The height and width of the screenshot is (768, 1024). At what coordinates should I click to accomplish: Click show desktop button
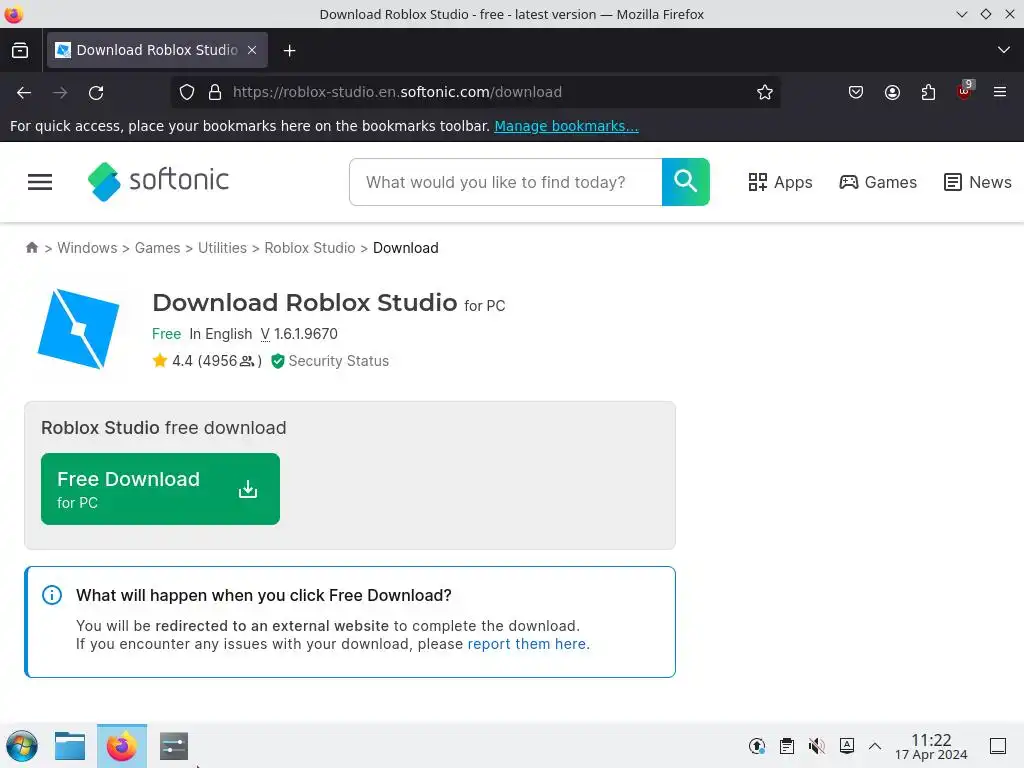click(998, 746)
